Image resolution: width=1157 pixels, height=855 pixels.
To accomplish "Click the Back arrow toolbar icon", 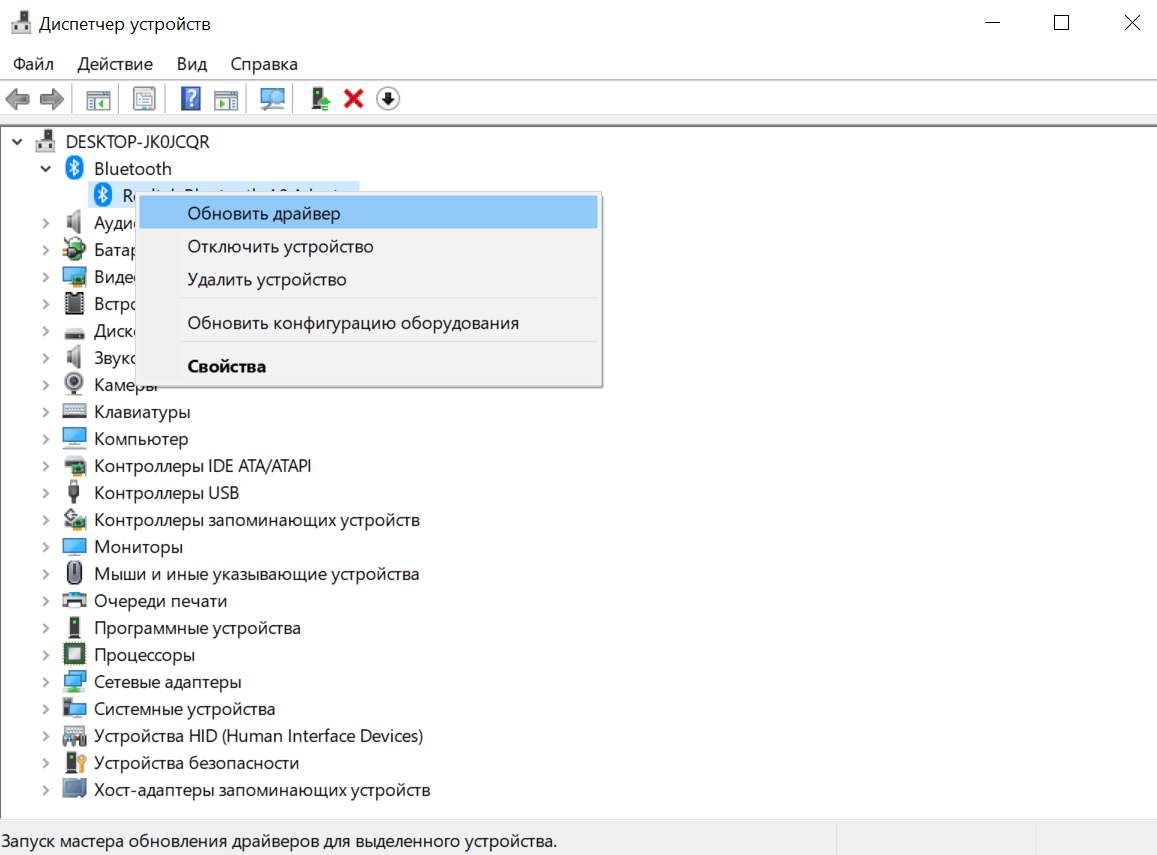I will click(x=18, y=99).
